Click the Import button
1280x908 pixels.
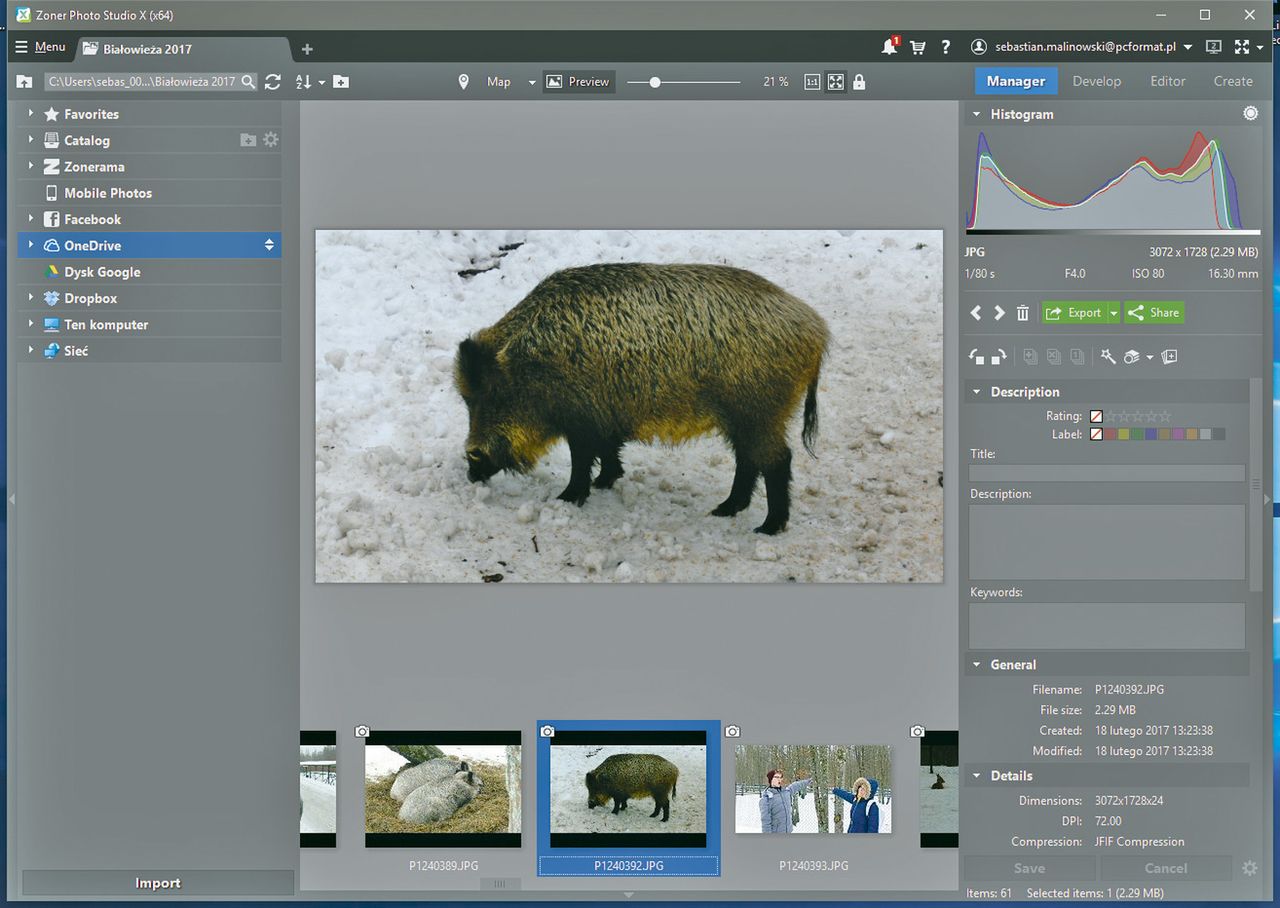[158, 883]
